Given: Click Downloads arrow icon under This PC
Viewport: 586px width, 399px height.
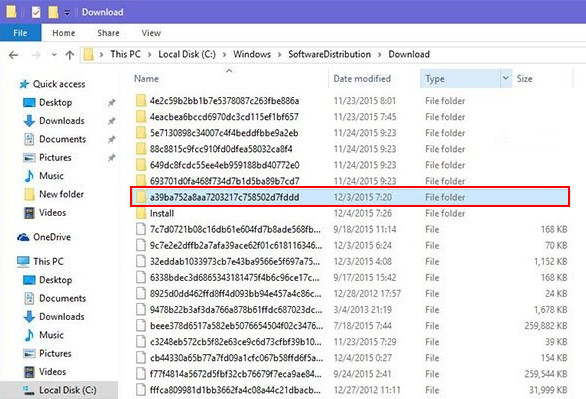Looking at the screenshot, I should tap(29, 317).
